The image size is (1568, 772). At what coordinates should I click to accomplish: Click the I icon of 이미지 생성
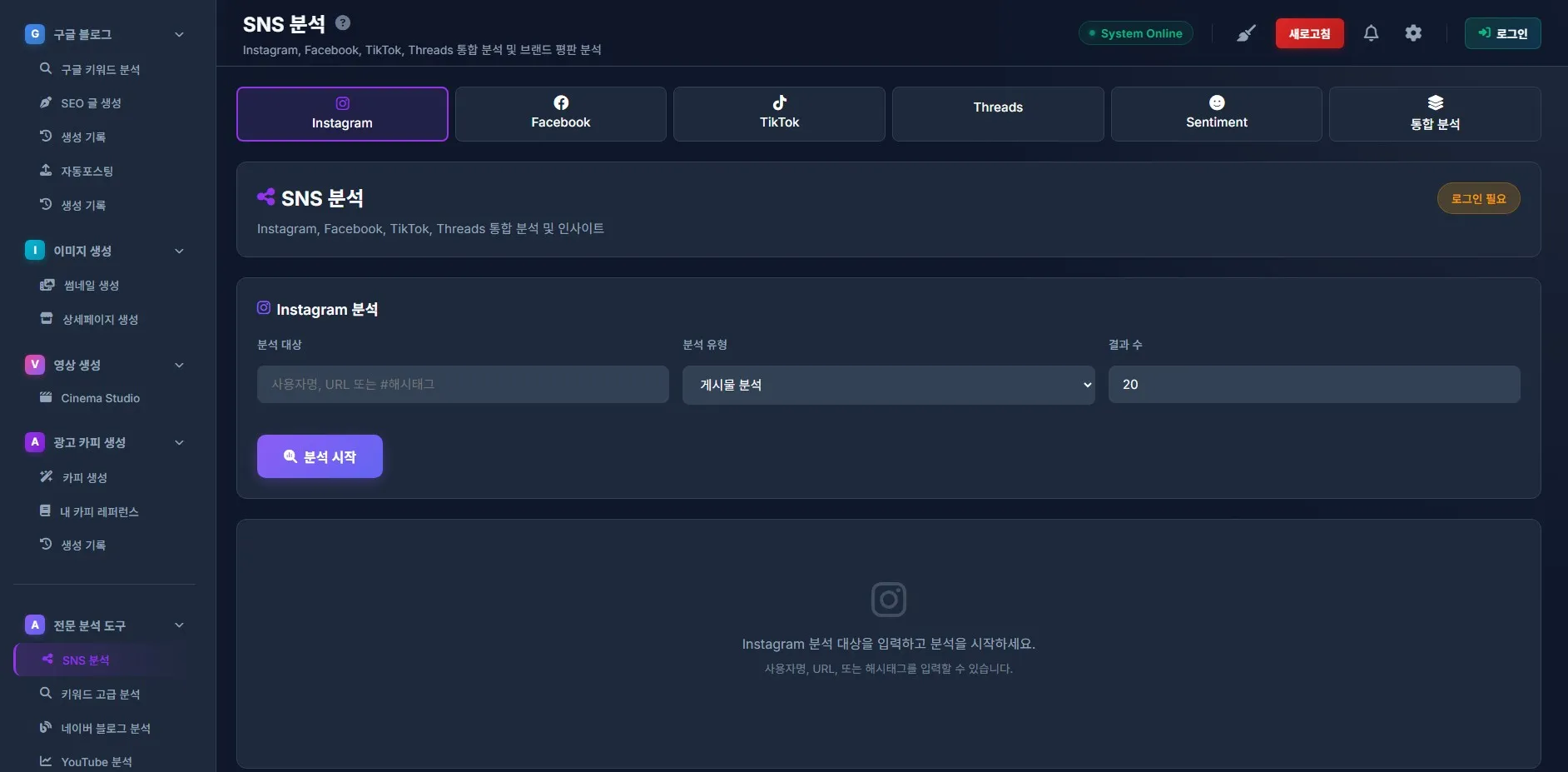coord(35,251)
